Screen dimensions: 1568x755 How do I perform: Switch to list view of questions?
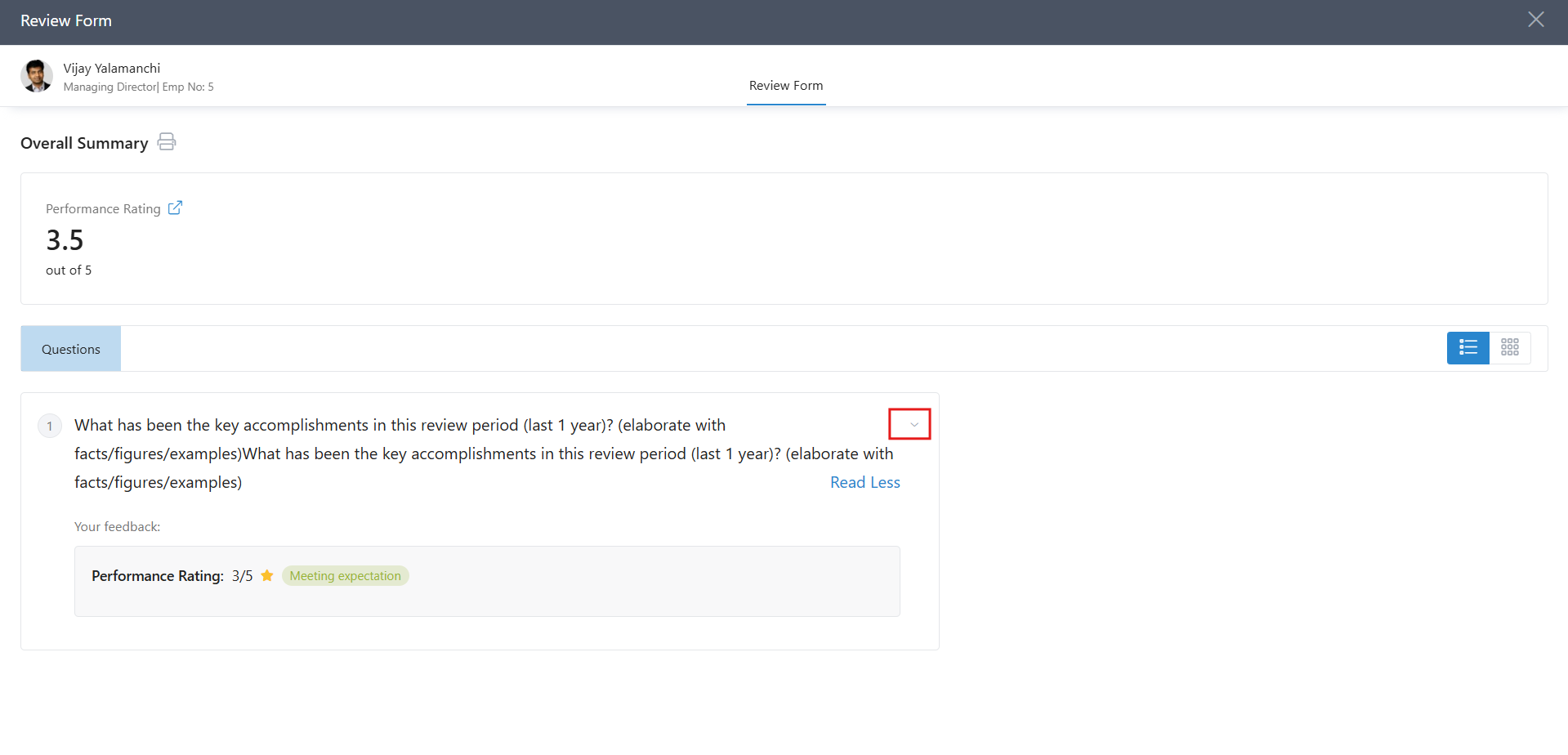(x=1467, y=347)
